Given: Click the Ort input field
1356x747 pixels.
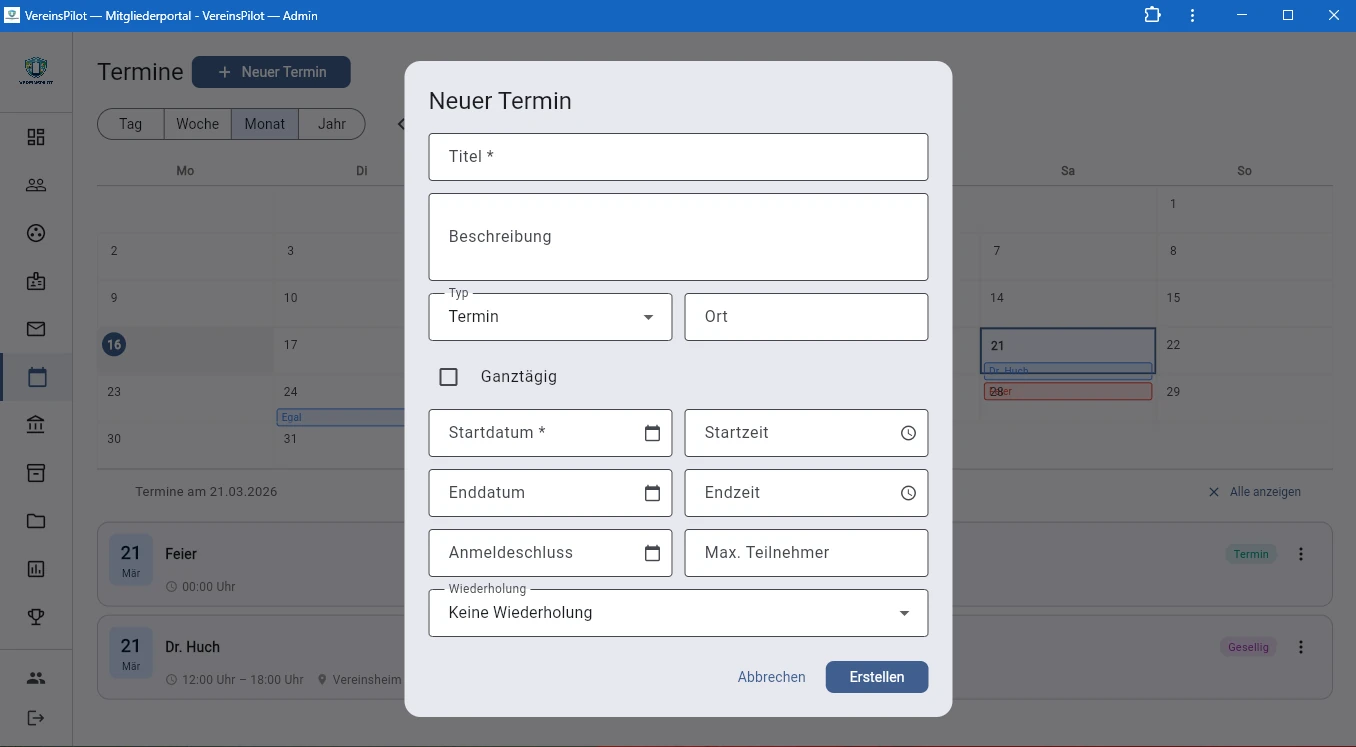Looking at the screenshot, I should [806, 316].
